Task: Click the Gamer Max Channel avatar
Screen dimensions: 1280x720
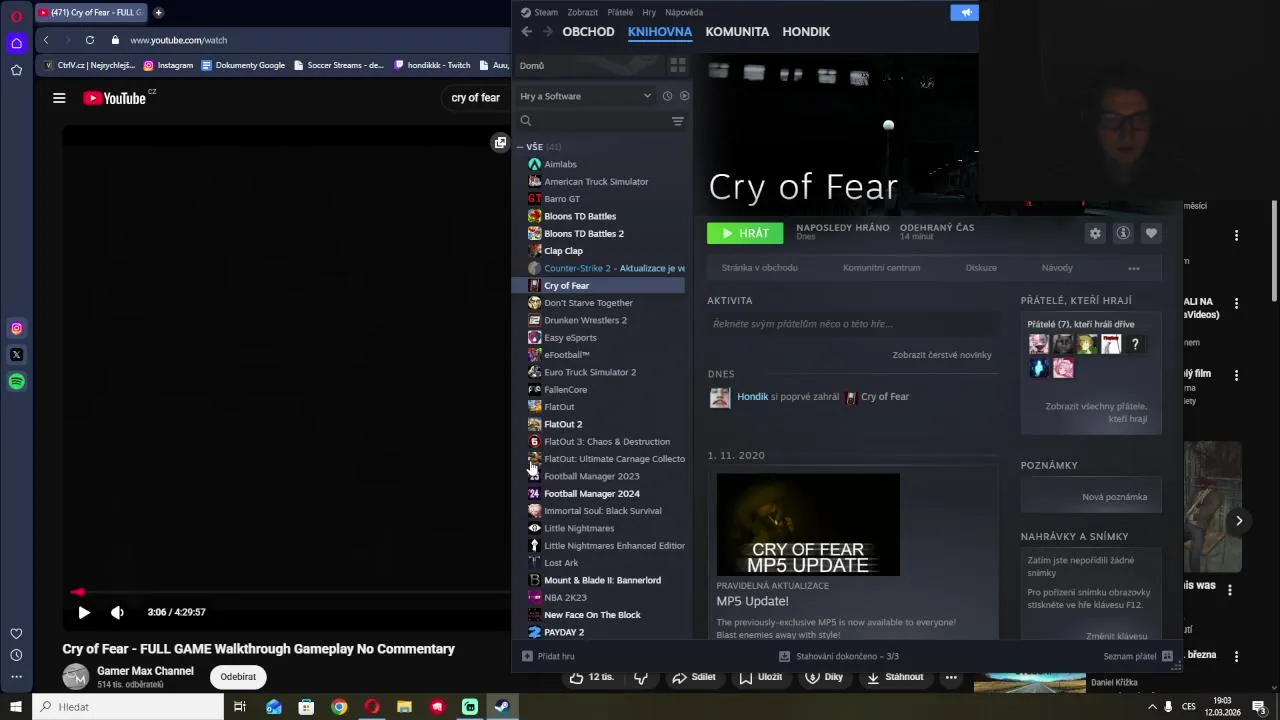Action: (x=76, y=677)
